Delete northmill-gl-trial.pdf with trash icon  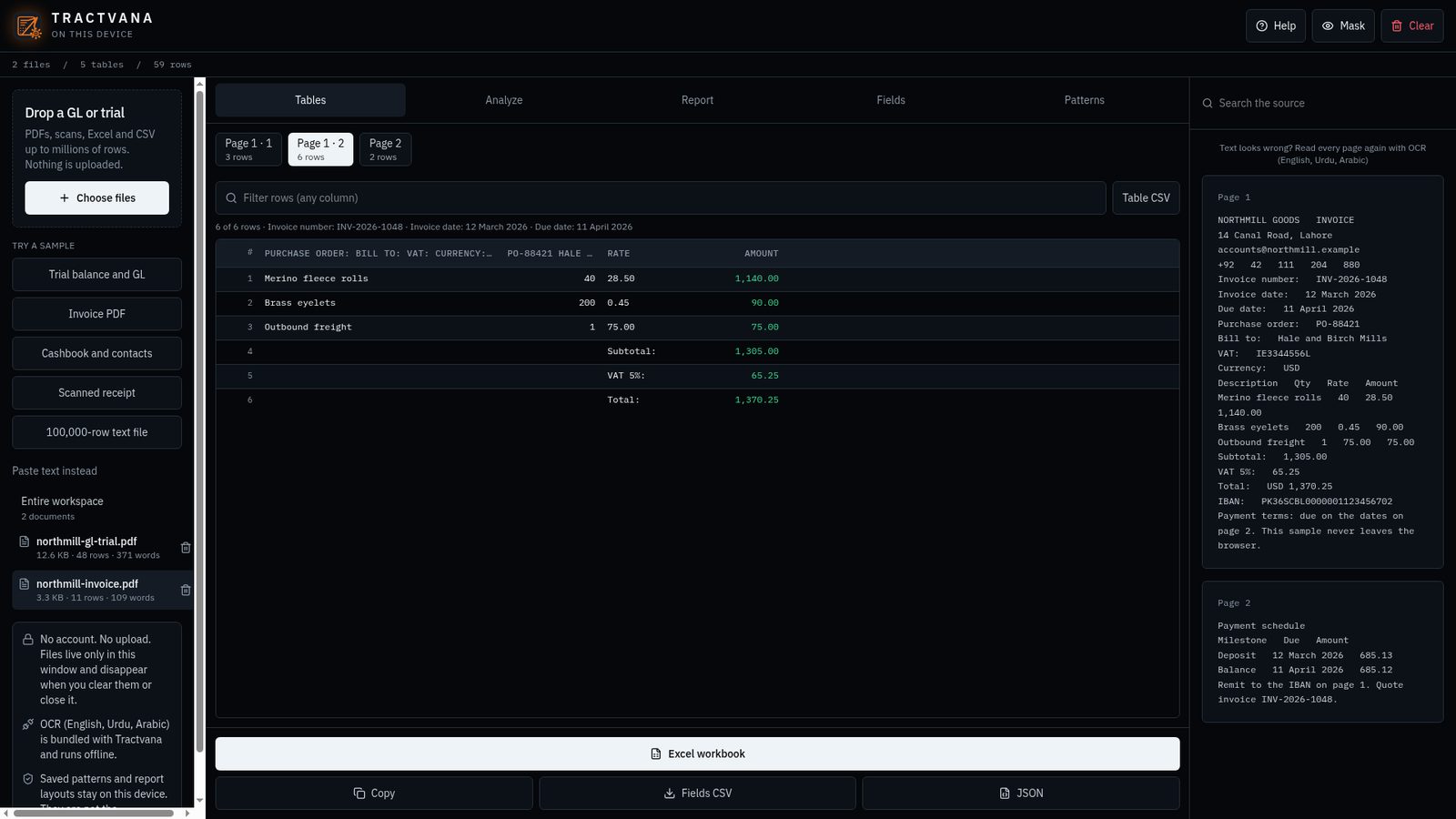(x=186, y=548)
